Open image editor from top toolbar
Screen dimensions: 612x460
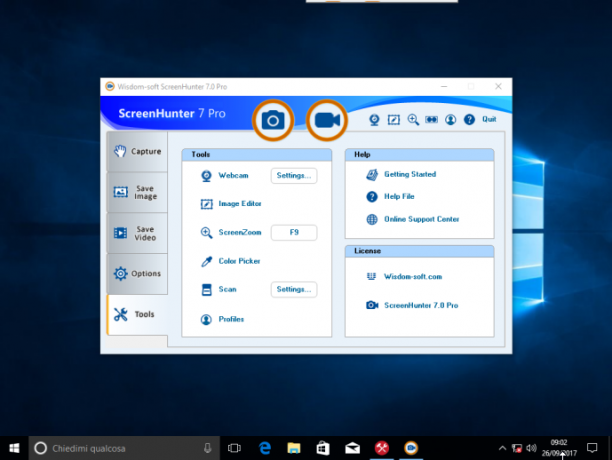[393, 119]
